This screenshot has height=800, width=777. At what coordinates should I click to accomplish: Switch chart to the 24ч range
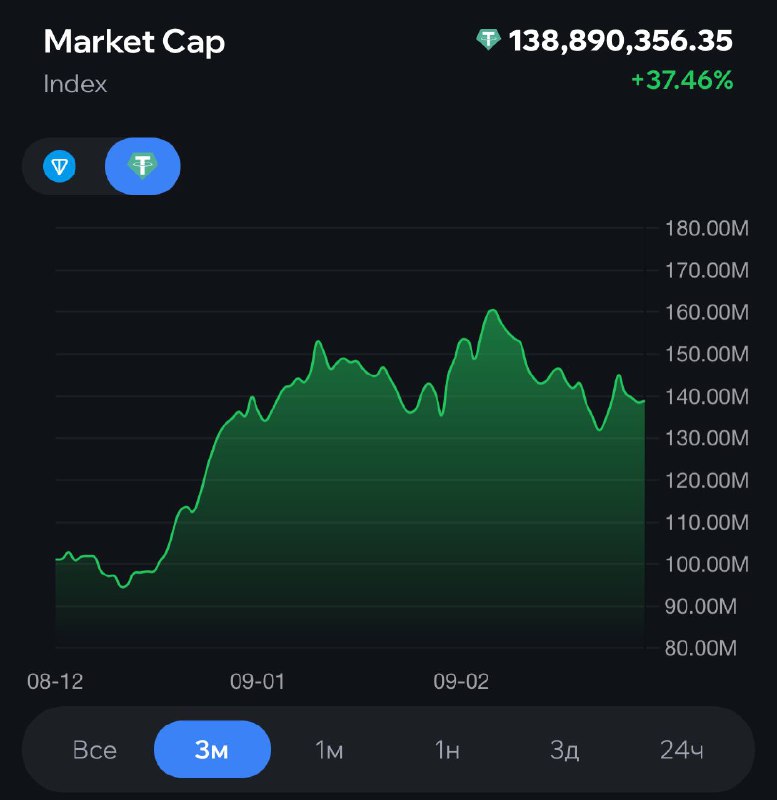[x=681, y=749]
